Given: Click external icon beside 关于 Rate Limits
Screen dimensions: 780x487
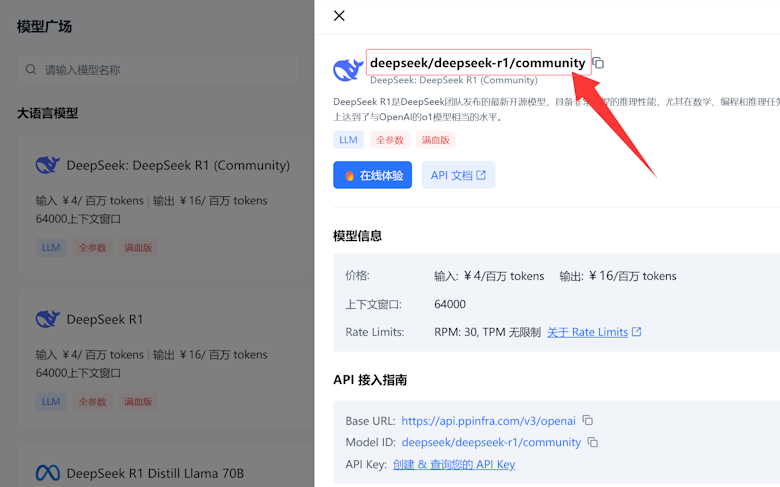Looking at the screenshot, I should point(636,332).
